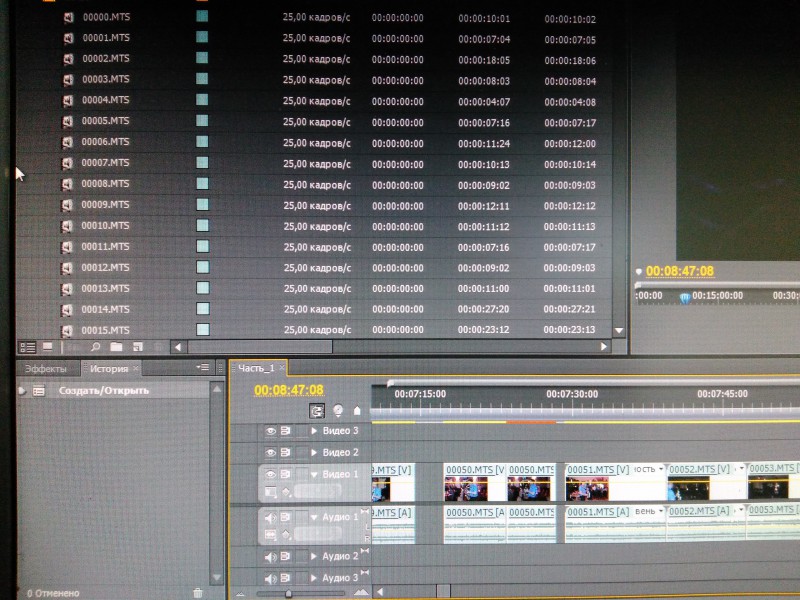Close the Часть_1 sequence tab
The image size is (800, 600).
282,367
